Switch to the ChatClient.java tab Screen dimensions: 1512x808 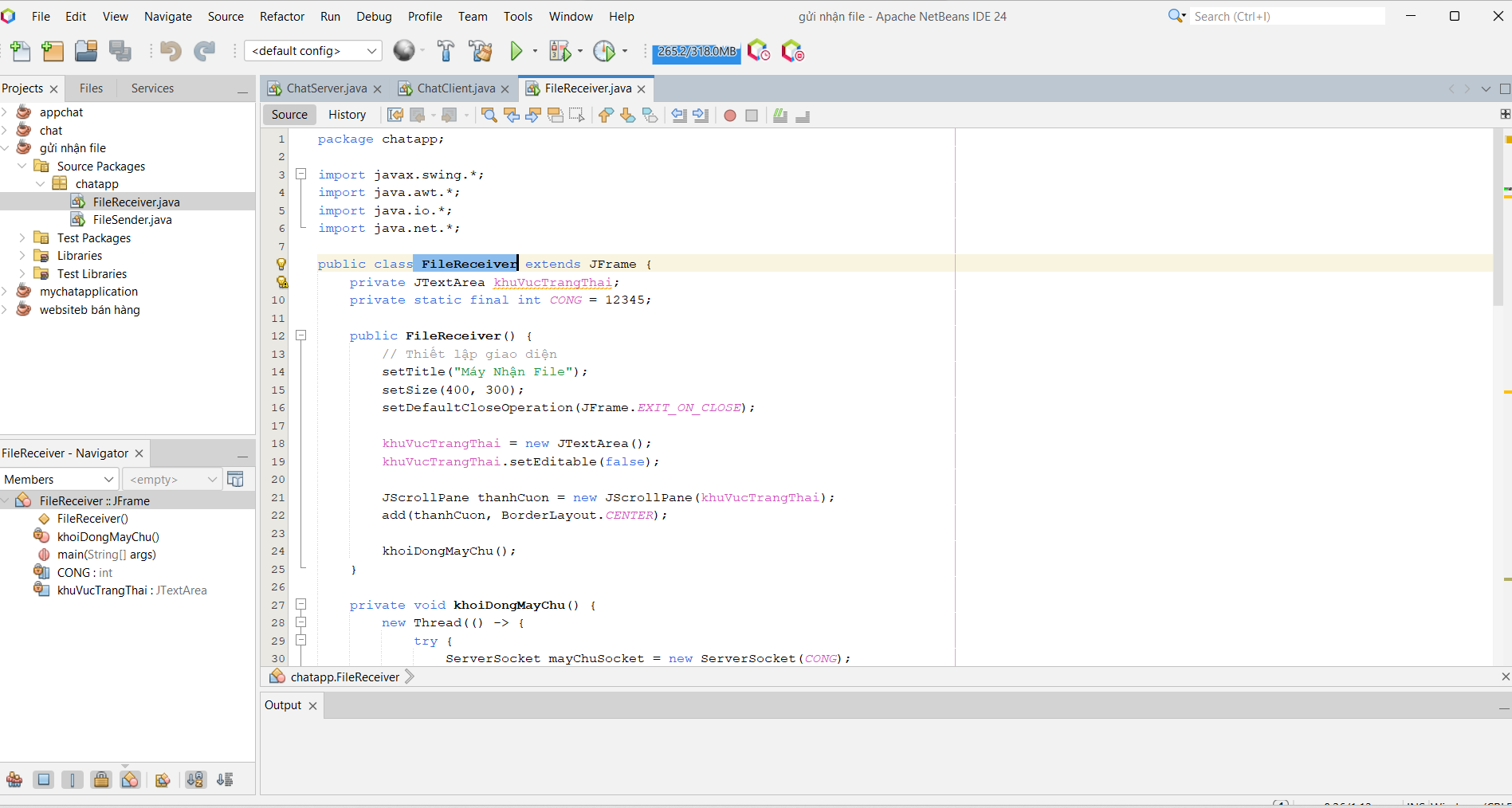pyautogui.click(x=455, y=88)
